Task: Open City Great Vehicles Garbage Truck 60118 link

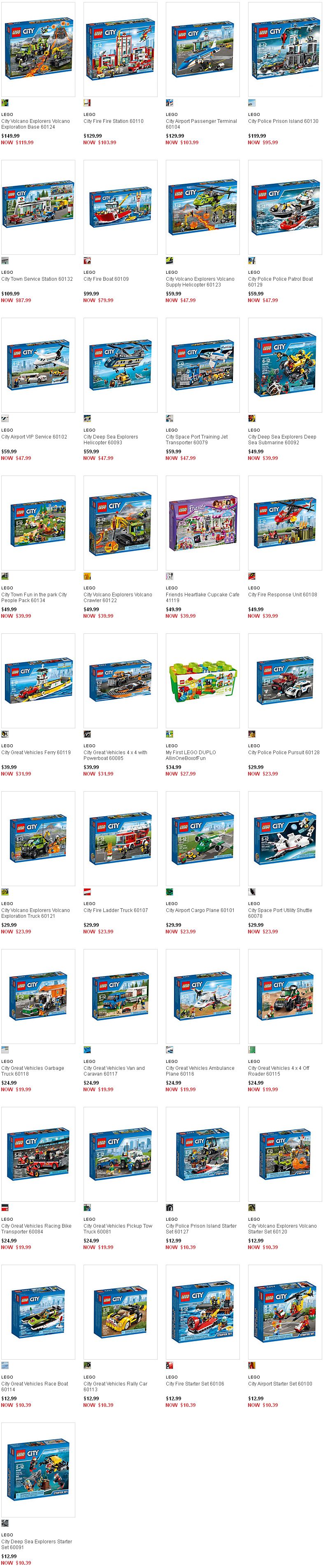Action: click(x=32, y=1071)
